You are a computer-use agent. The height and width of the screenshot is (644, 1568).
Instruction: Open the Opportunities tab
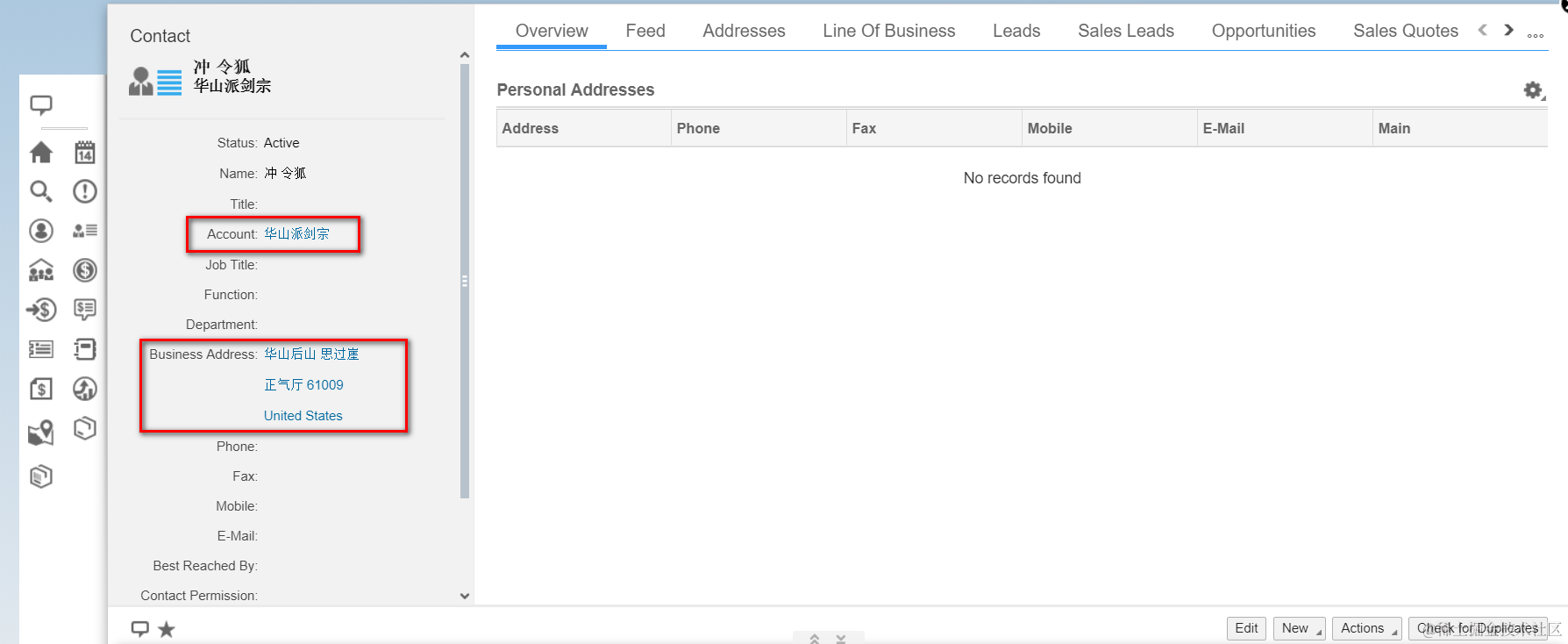[x=1264, y=31]
